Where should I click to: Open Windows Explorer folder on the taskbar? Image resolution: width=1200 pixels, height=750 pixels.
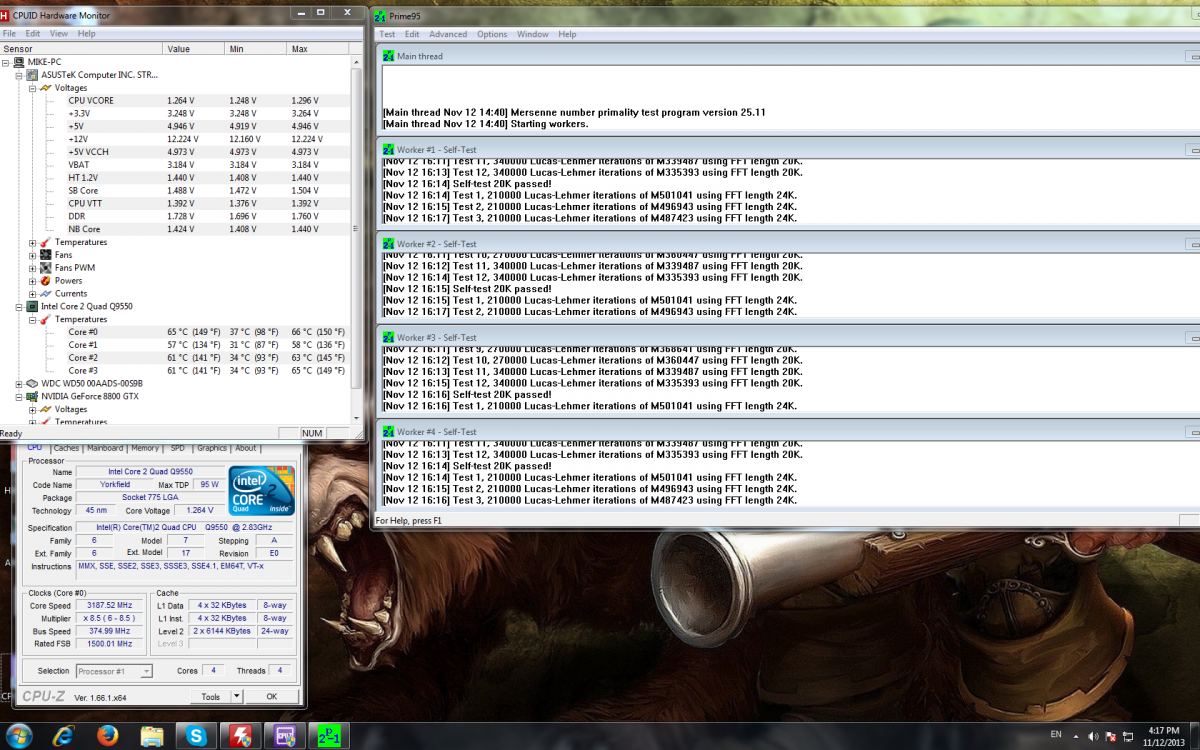(152, 736)
